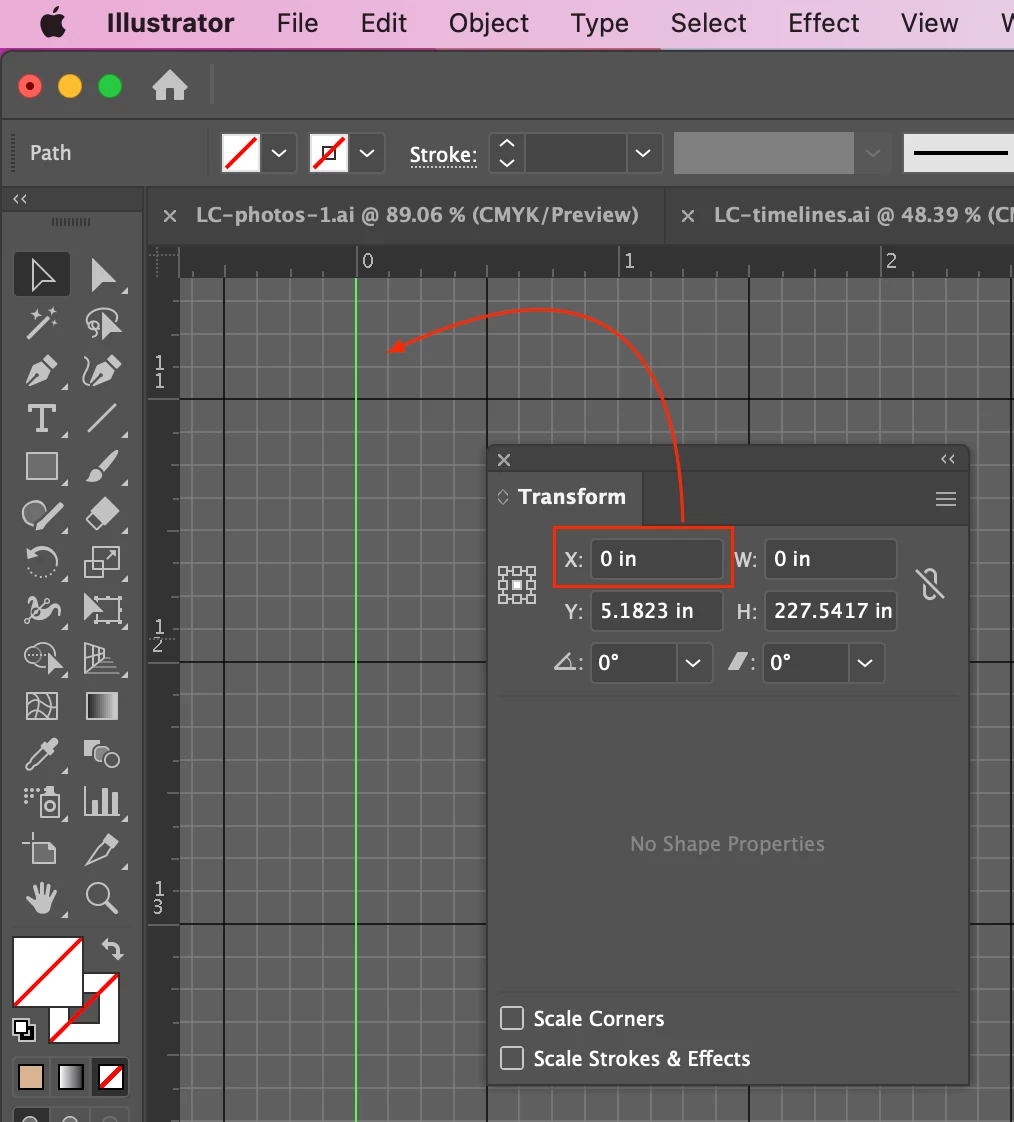1014x1122 pixels.
Task: Select the Mesh tool
Action: coord(42,706)
